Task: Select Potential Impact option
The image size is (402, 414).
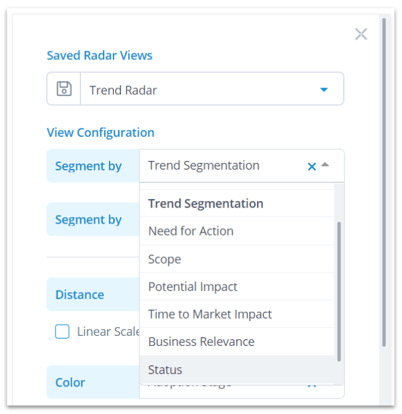Action: click(x=237, y=287)
